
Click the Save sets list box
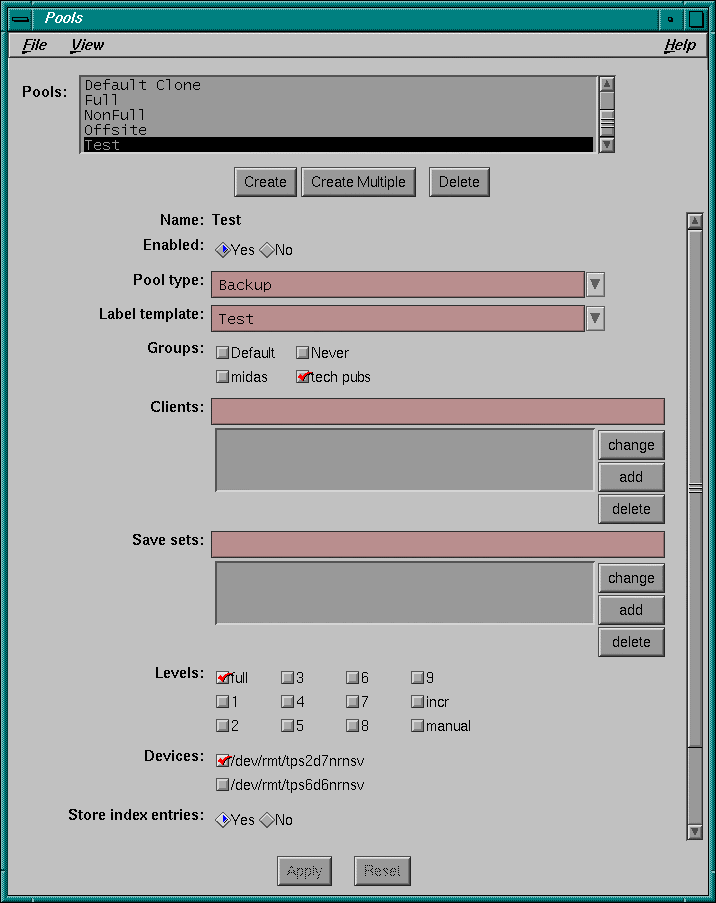(404, 593)
